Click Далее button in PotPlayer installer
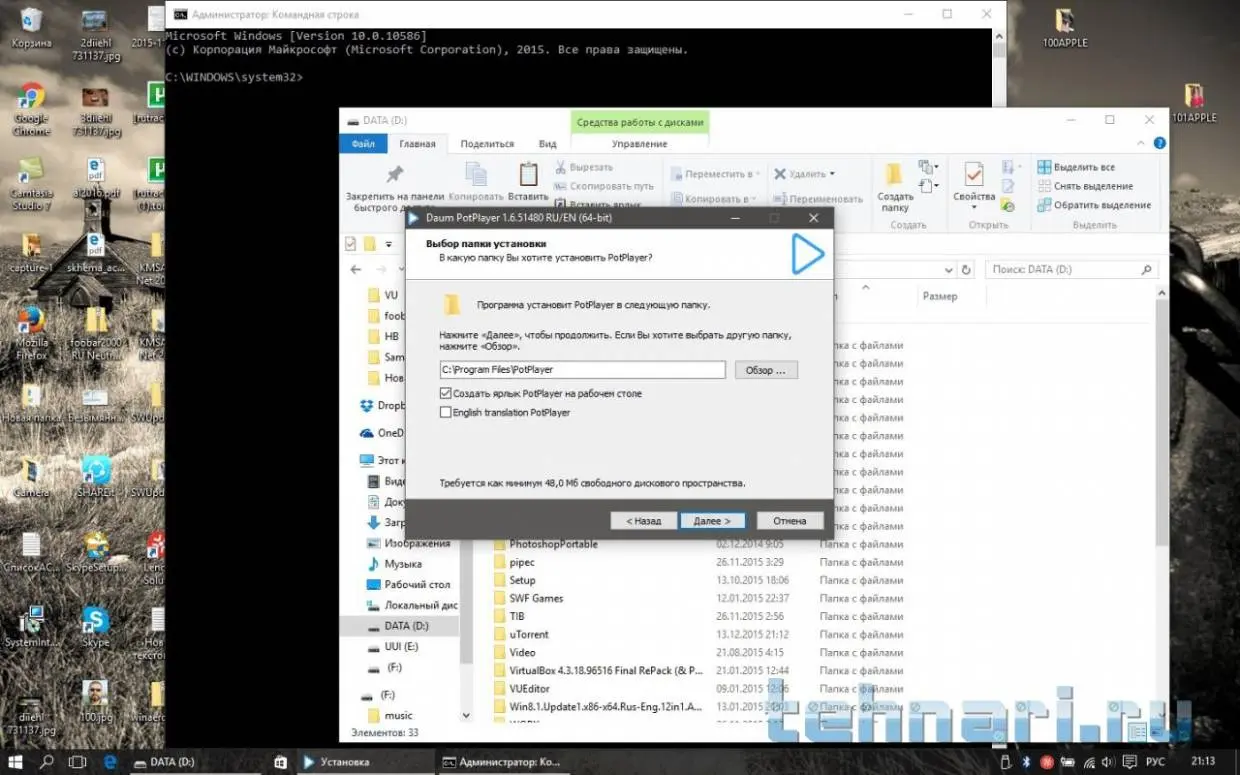 [712, 521]
